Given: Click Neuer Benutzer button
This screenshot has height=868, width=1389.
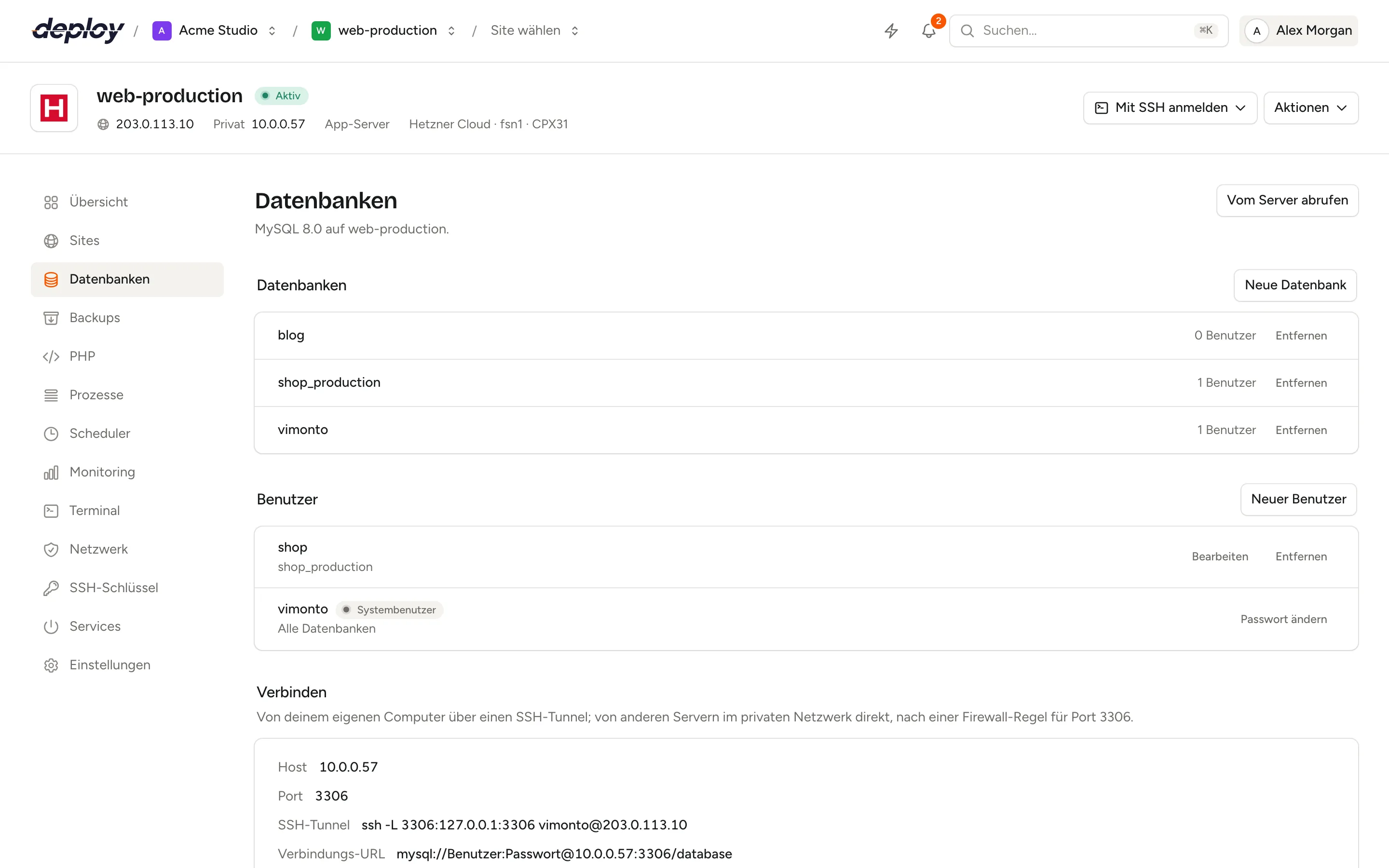Looking at the screenshot, I should point(1298,500).
